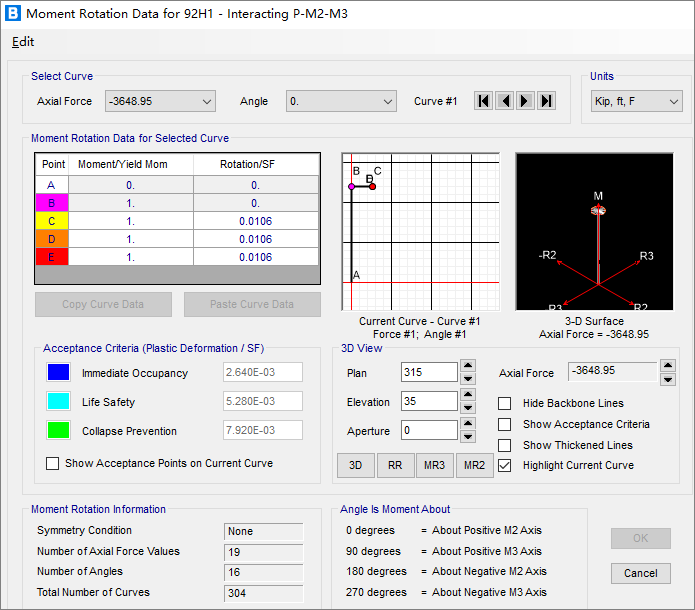Click Collapse Prevention value field
This screenshot has height=610, width=695.
pos(263,430)
